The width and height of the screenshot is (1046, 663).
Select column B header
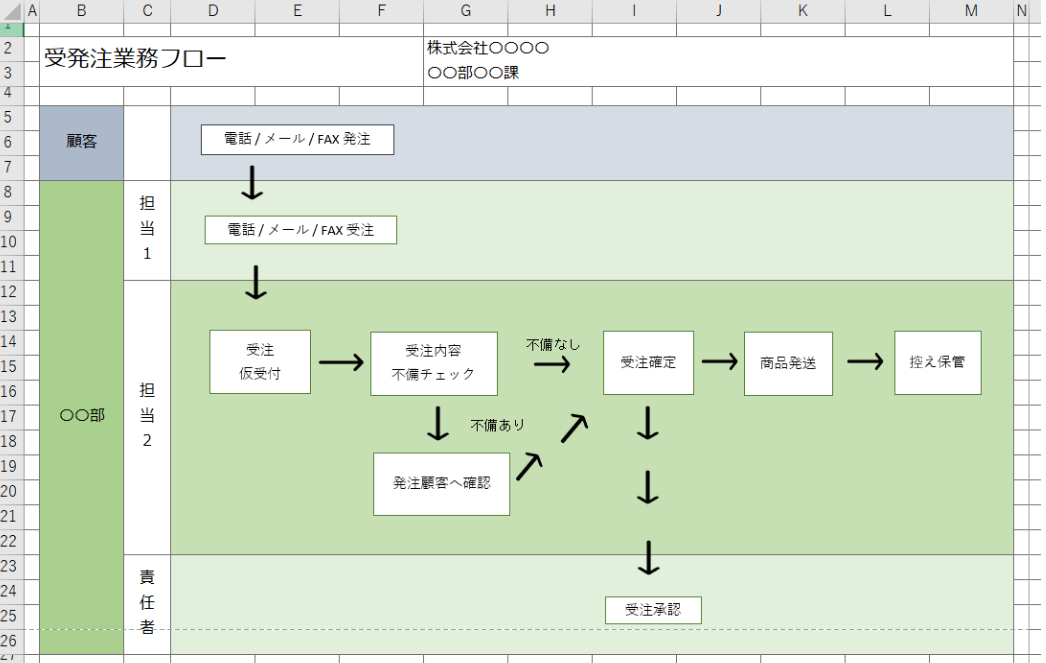point(81,11)
